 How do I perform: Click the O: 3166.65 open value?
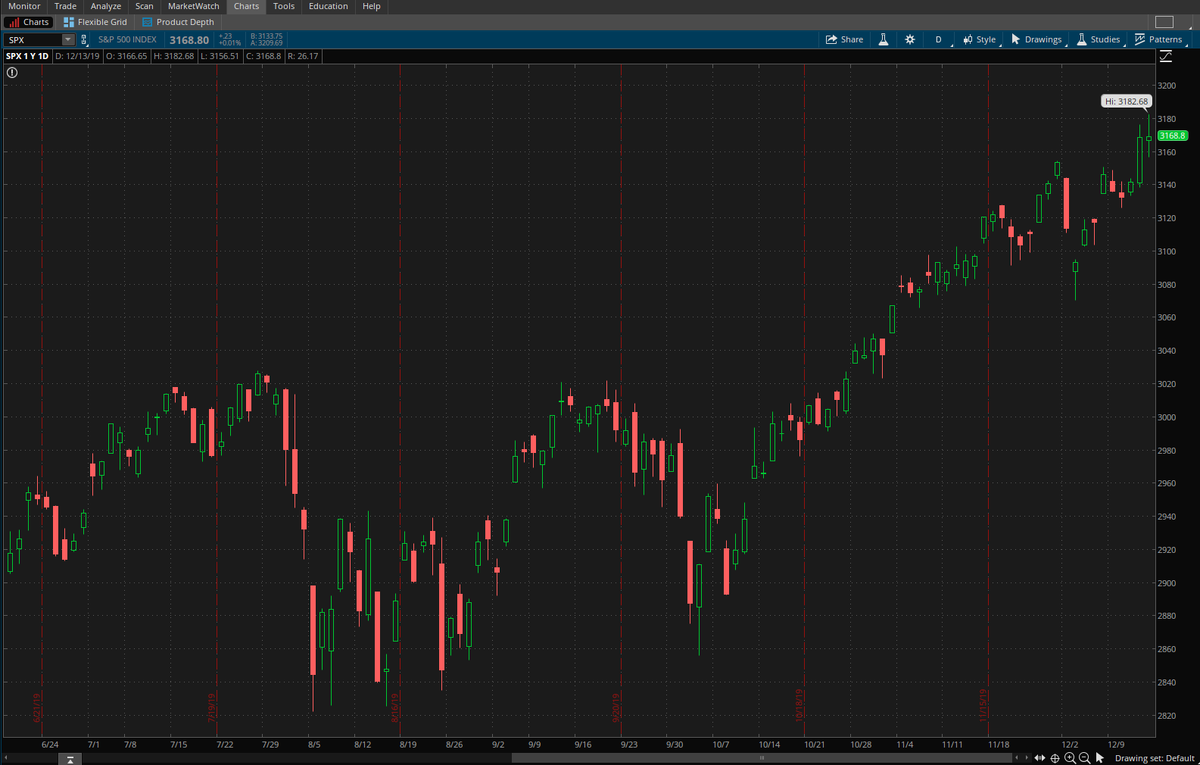click(127, 56)
